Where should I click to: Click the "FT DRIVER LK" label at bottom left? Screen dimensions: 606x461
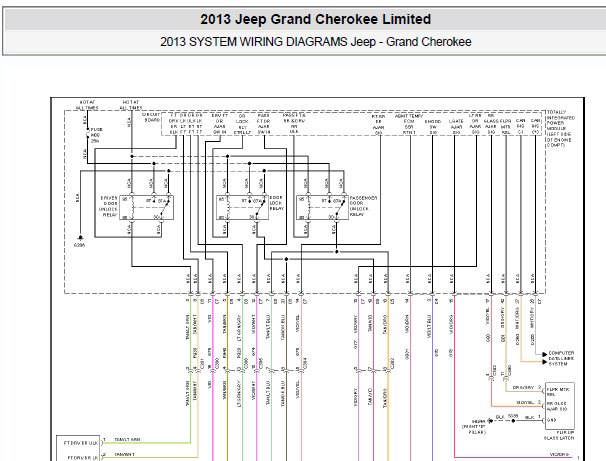(x=82, y=458)
